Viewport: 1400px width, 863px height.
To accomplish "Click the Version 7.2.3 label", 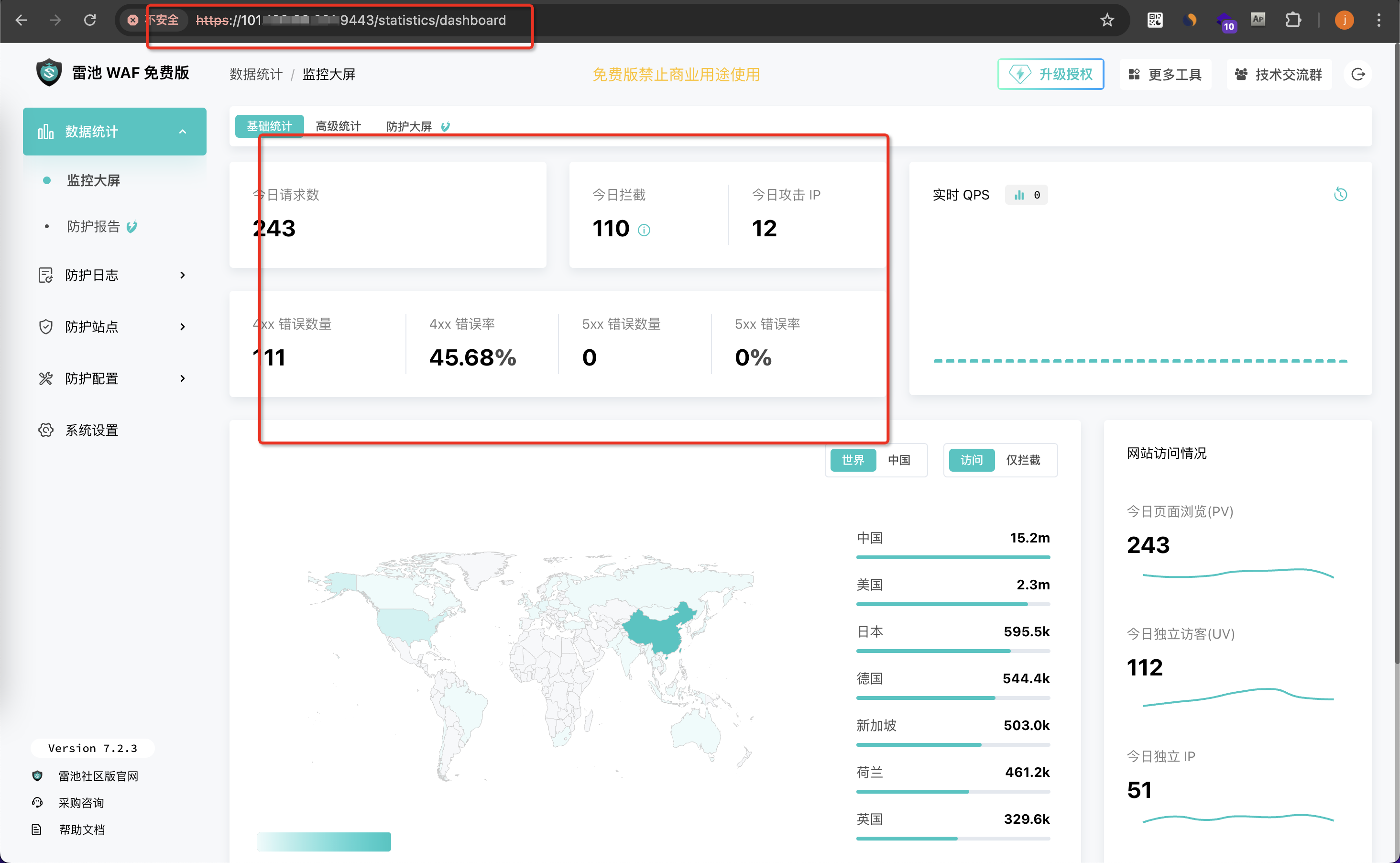I will tap(92, 748).
